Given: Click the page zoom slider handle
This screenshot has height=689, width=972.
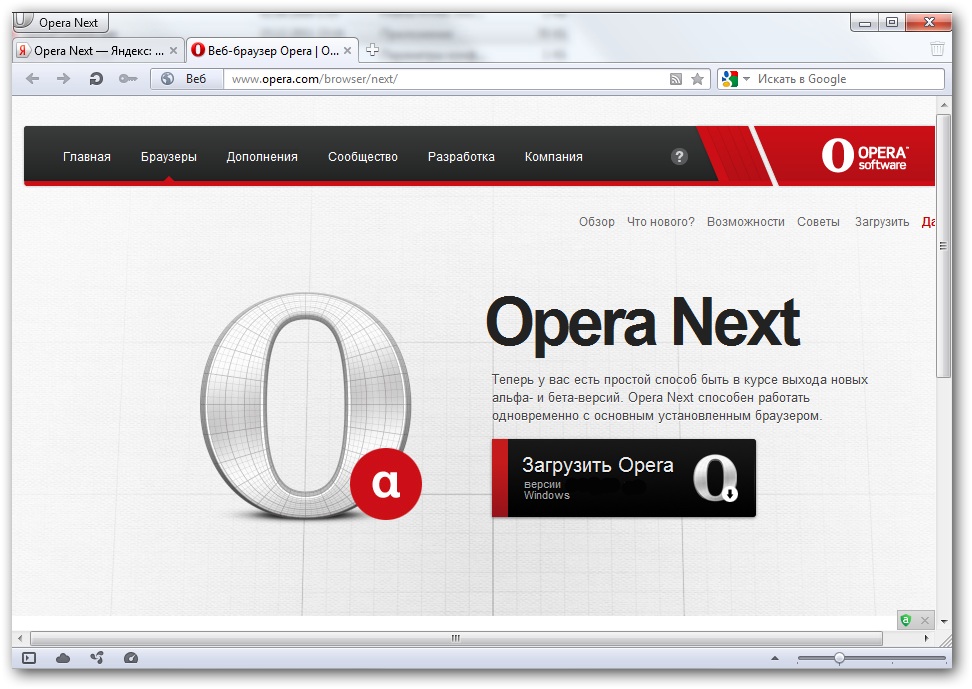Looking at the screenshot, I should pos(839,658).
